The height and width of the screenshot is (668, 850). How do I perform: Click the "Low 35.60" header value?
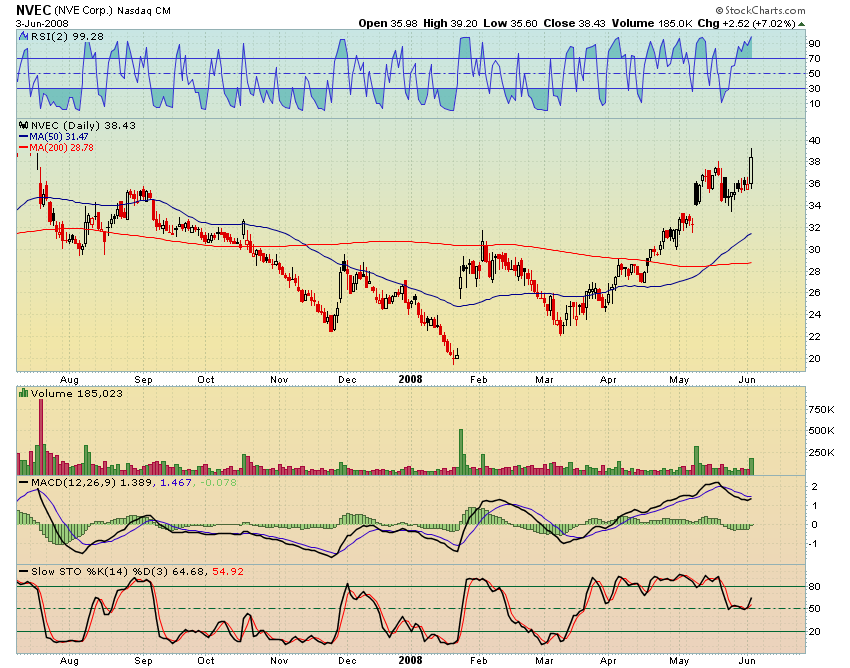coord(510,23)
